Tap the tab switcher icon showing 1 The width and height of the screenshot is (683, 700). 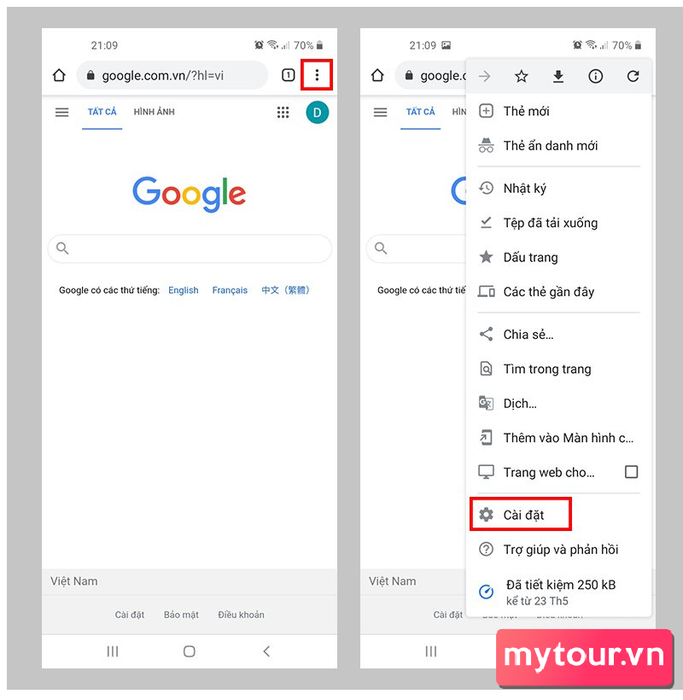[288, 75]
